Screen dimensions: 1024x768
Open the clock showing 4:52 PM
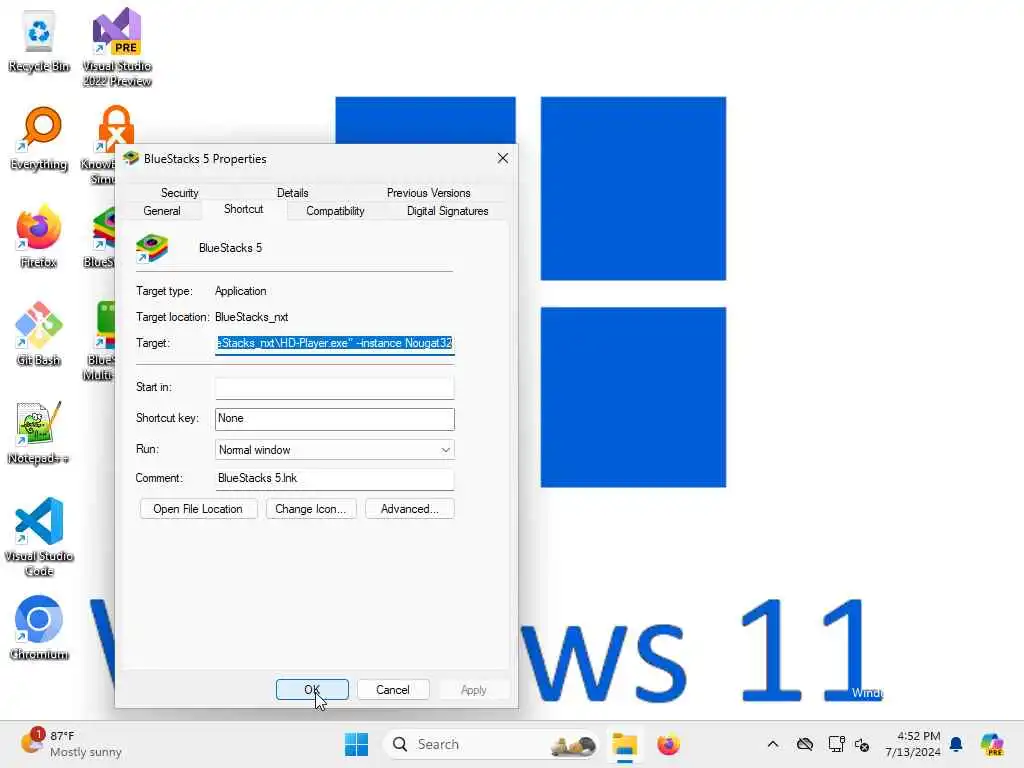(913, 744)
